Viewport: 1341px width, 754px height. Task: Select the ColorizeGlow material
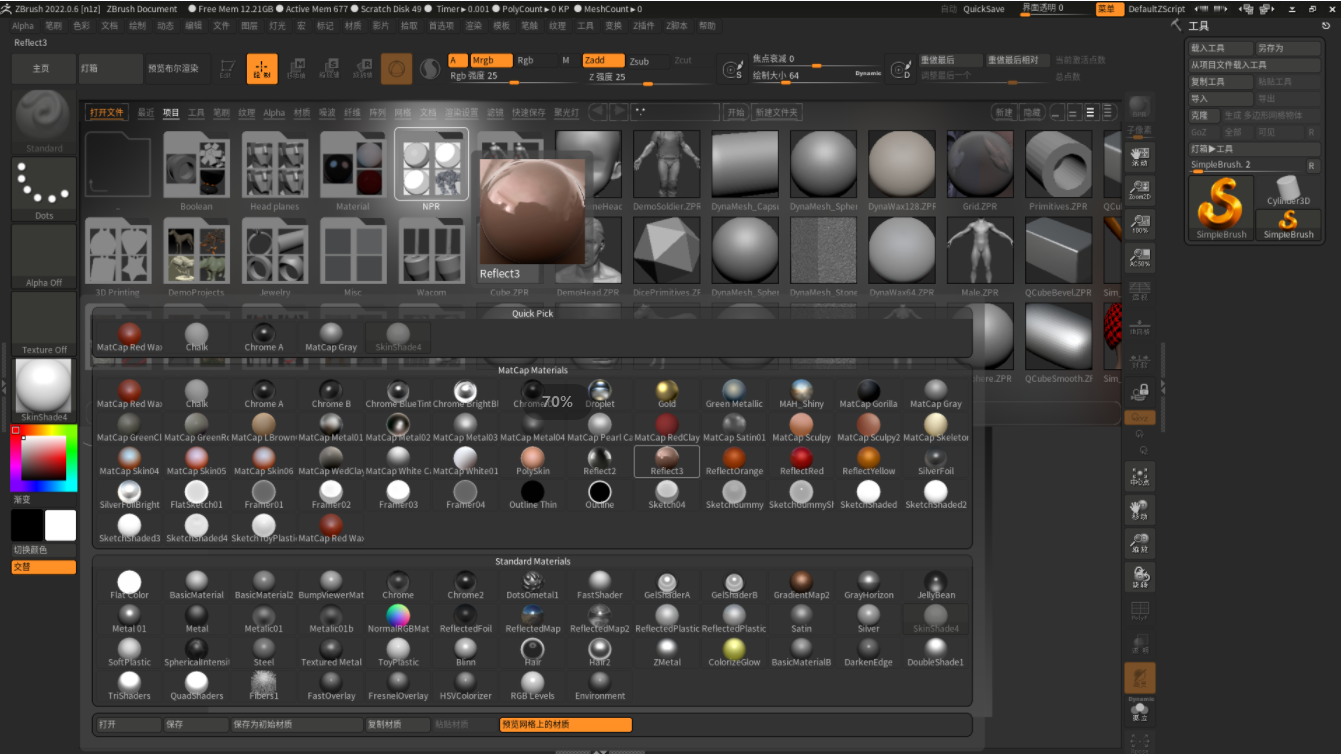[734, 652]
